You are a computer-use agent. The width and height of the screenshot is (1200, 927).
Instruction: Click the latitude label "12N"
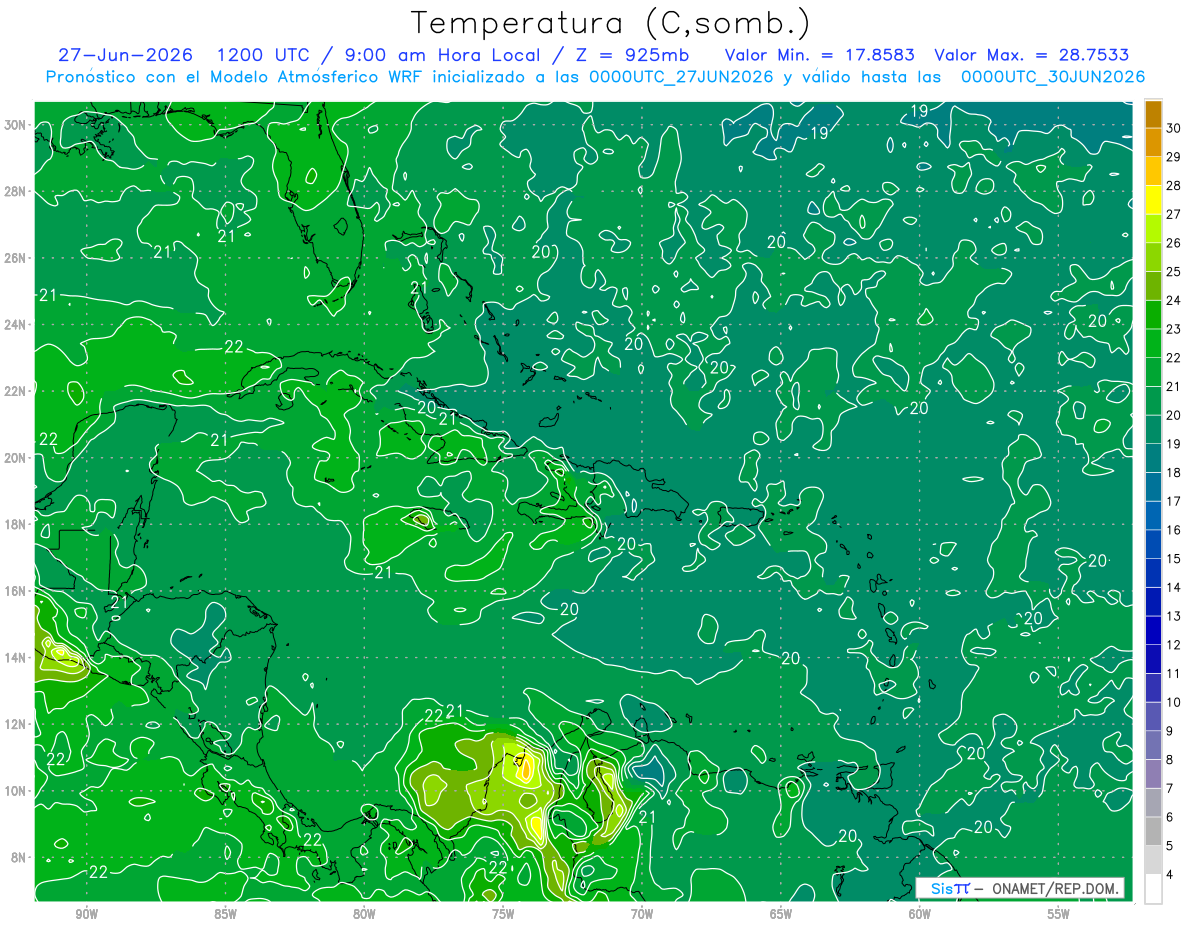coord(17,724)
